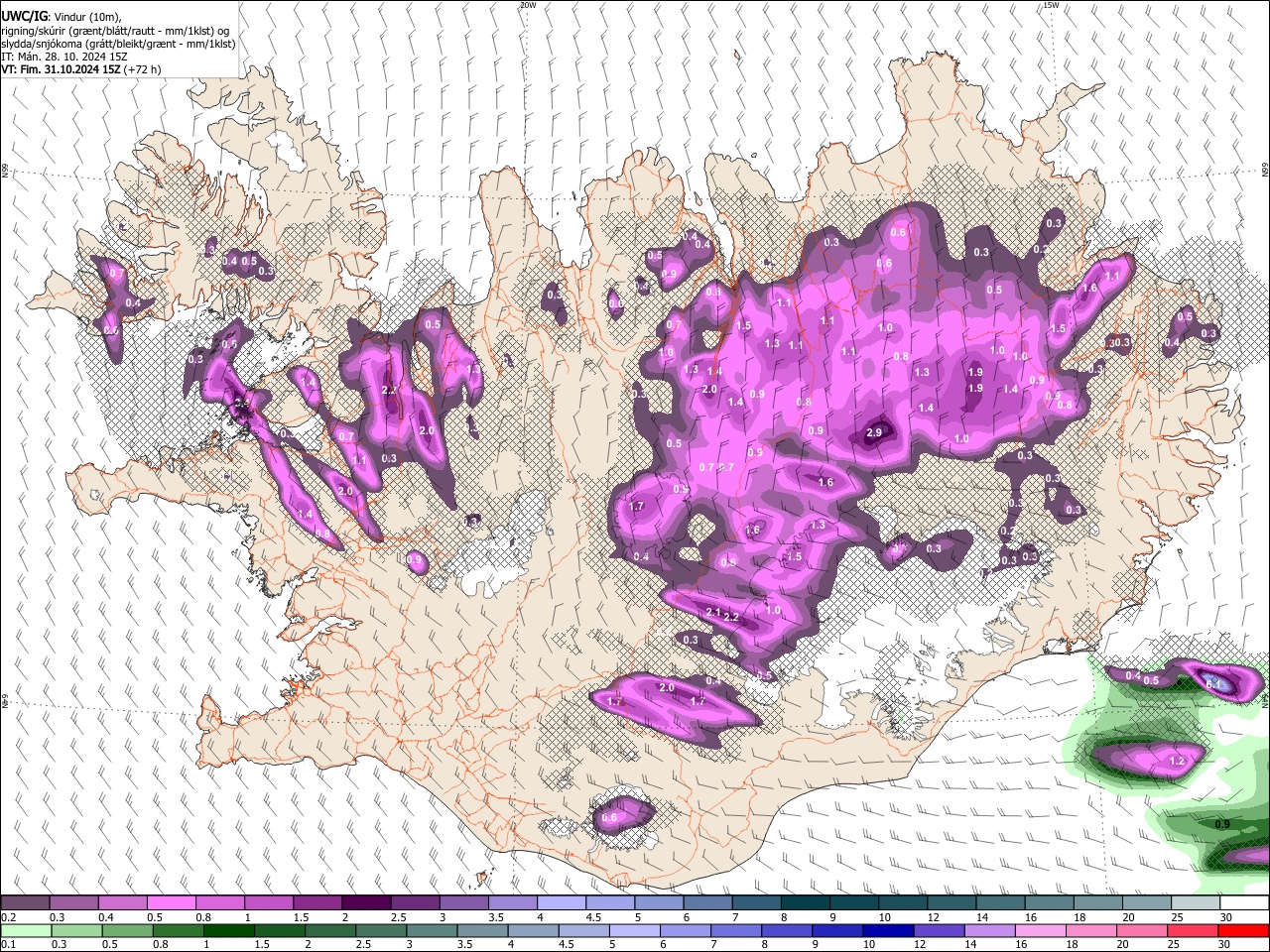Click the bold "UWC/IG" title text
1270x952 pixels.
23,16
